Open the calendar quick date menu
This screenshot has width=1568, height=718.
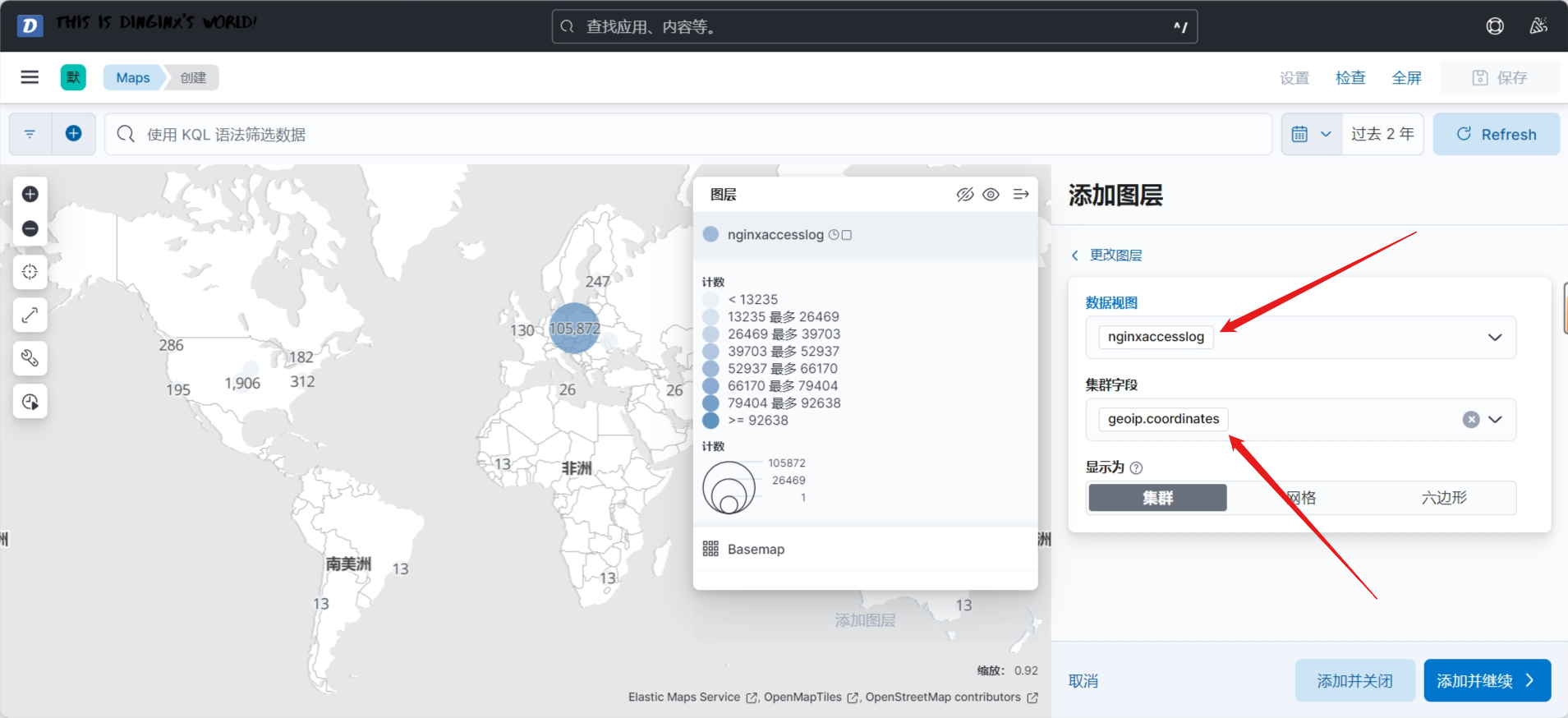point(1312,134)
